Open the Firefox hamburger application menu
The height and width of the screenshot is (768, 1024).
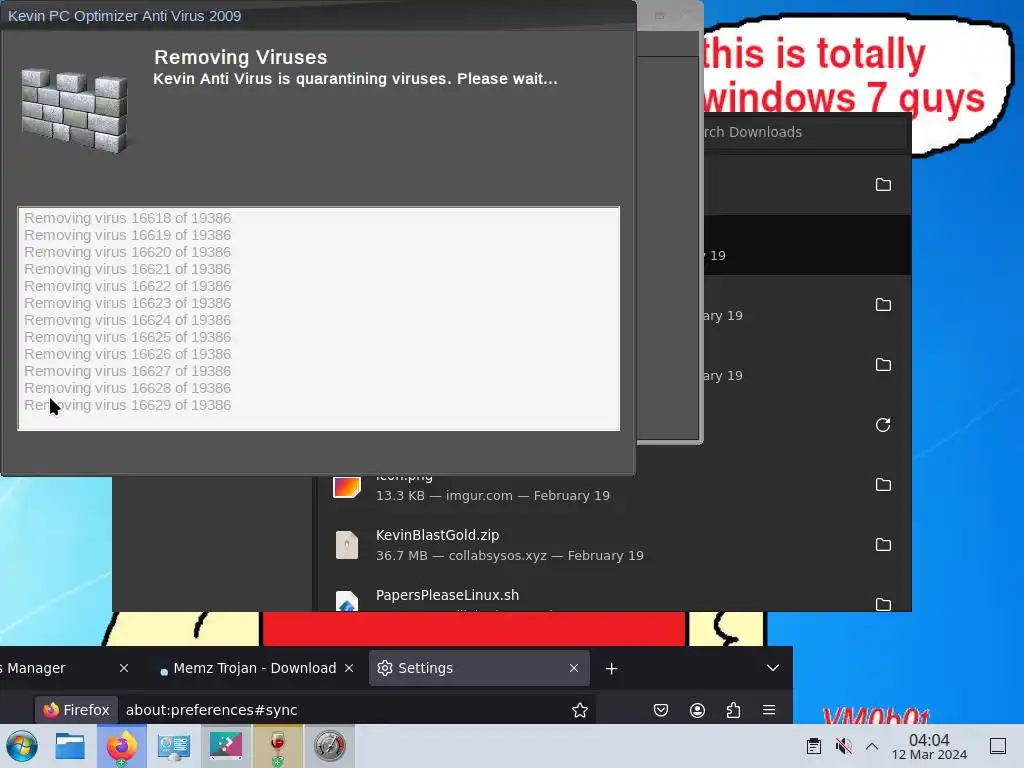click(769, 710)
